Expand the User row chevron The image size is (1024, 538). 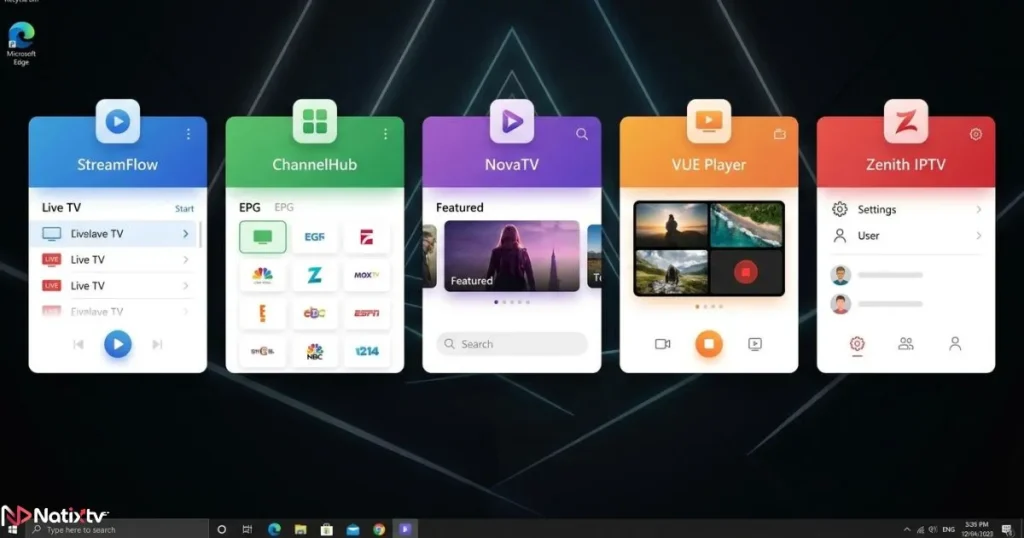click(978, 236)
